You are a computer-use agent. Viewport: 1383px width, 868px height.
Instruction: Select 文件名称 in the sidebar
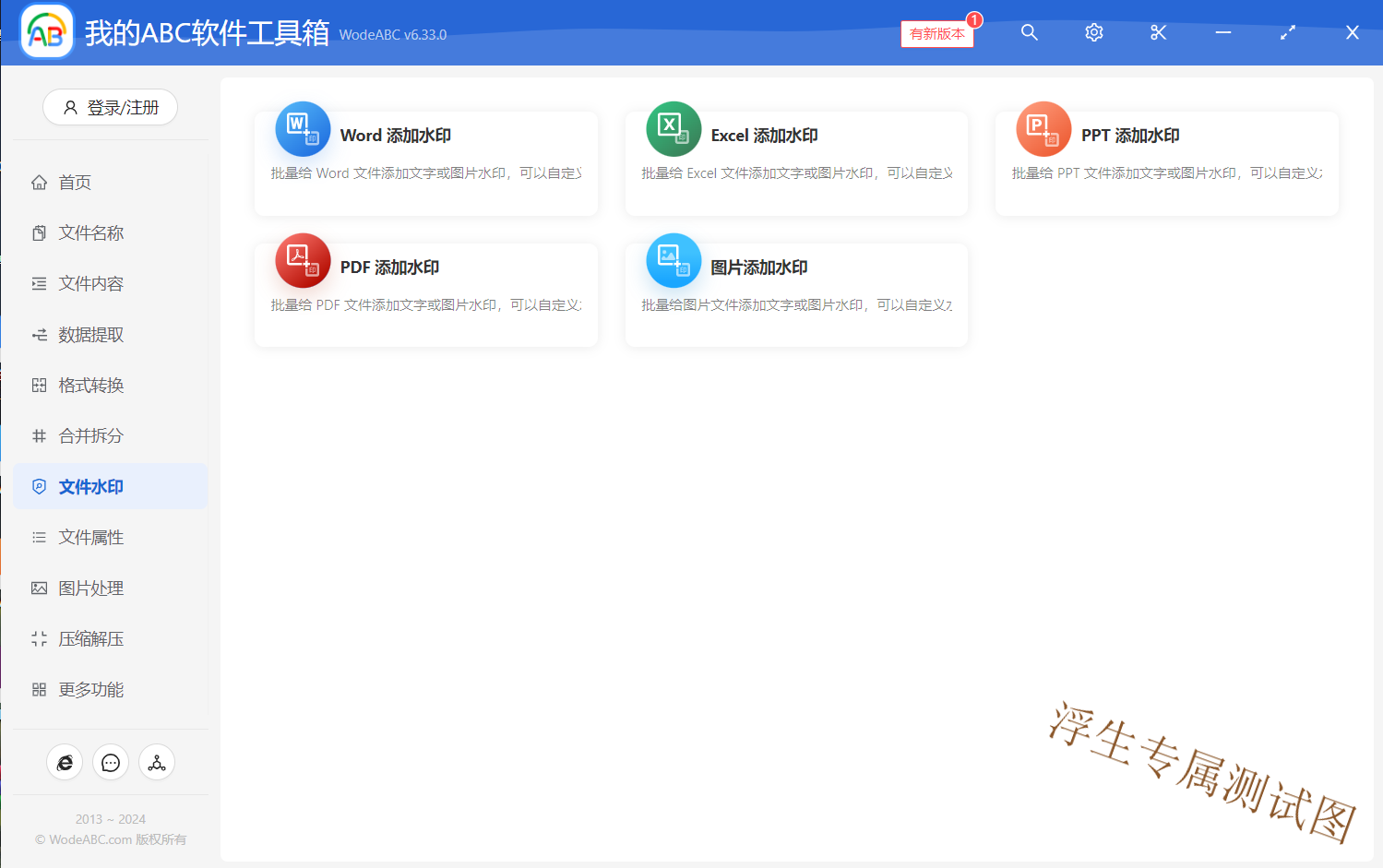[x=90, y=233]
